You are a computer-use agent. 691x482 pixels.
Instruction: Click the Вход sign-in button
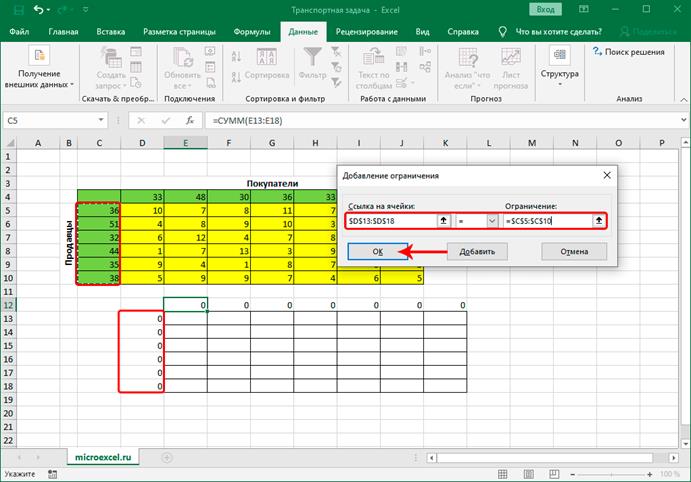pyautogui.click(x=545, y=9)
